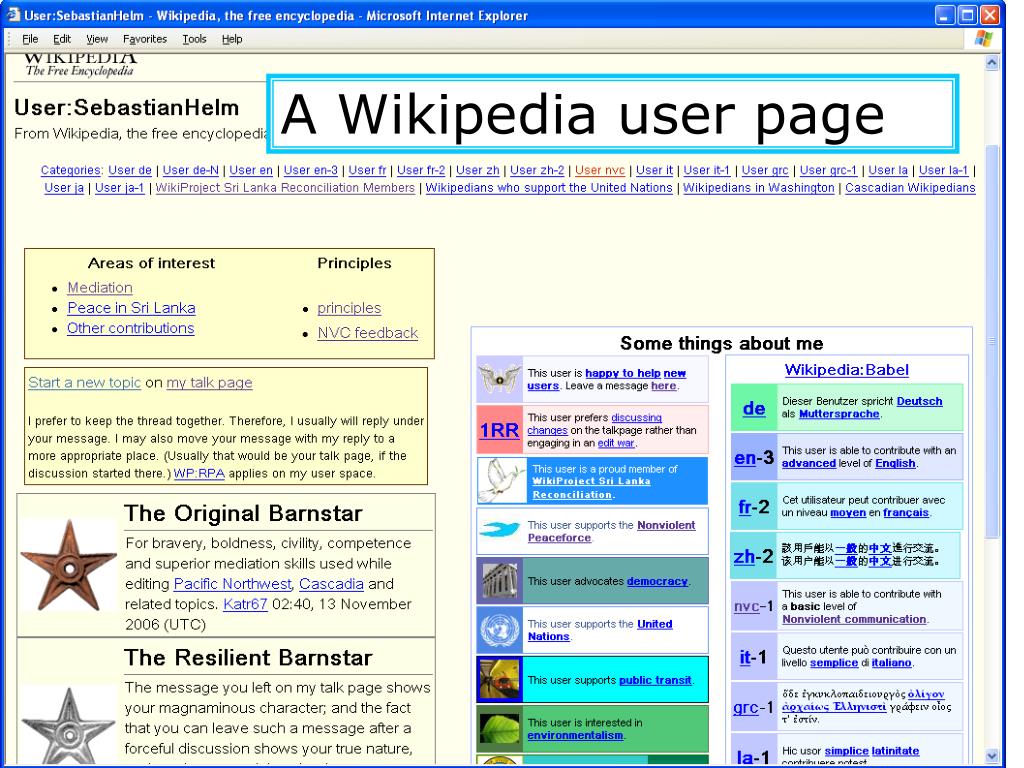
Task: Open Other contributions link
Action: tap(131, 328)
